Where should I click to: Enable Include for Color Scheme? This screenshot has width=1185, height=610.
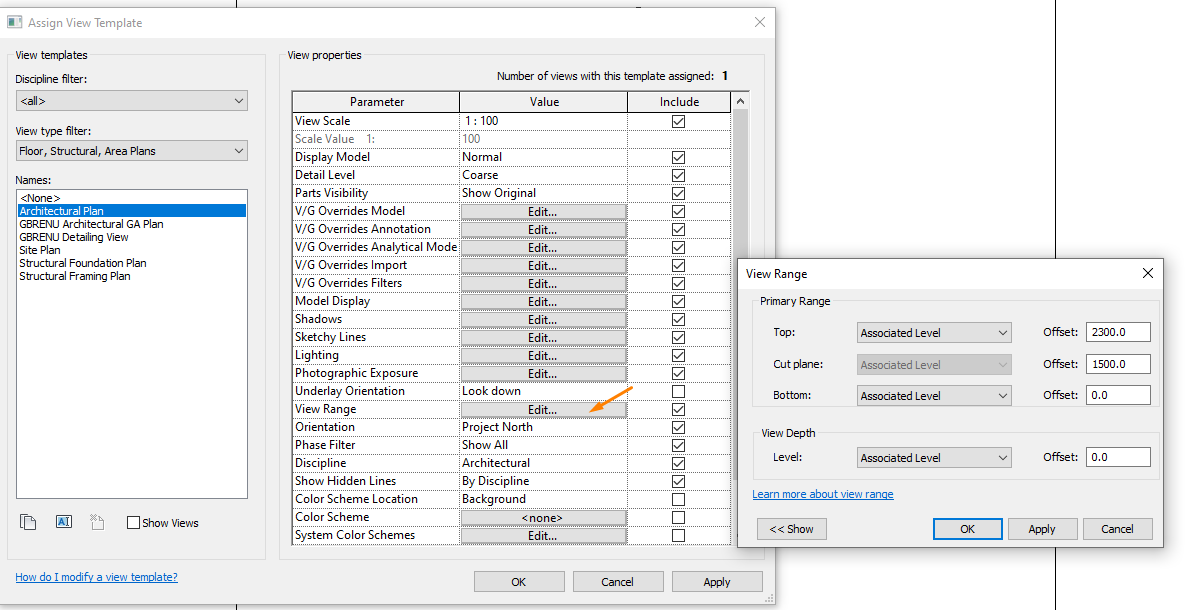678,516
